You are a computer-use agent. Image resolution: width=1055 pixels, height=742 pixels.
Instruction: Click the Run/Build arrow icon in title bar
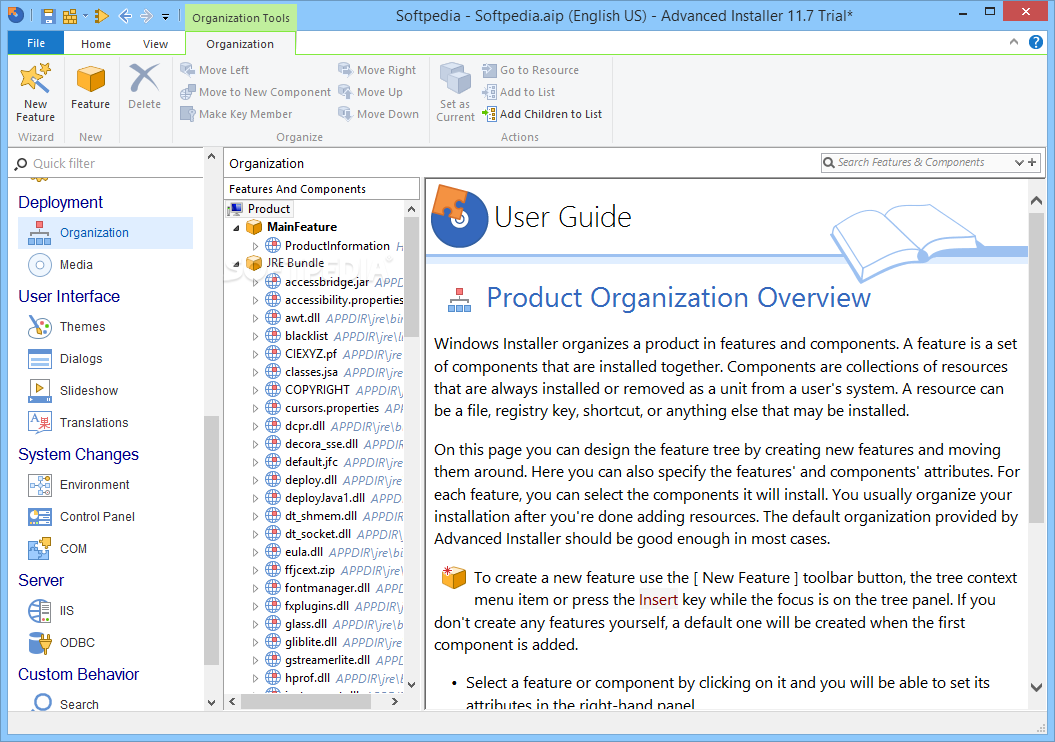click(x=102, y=15)
